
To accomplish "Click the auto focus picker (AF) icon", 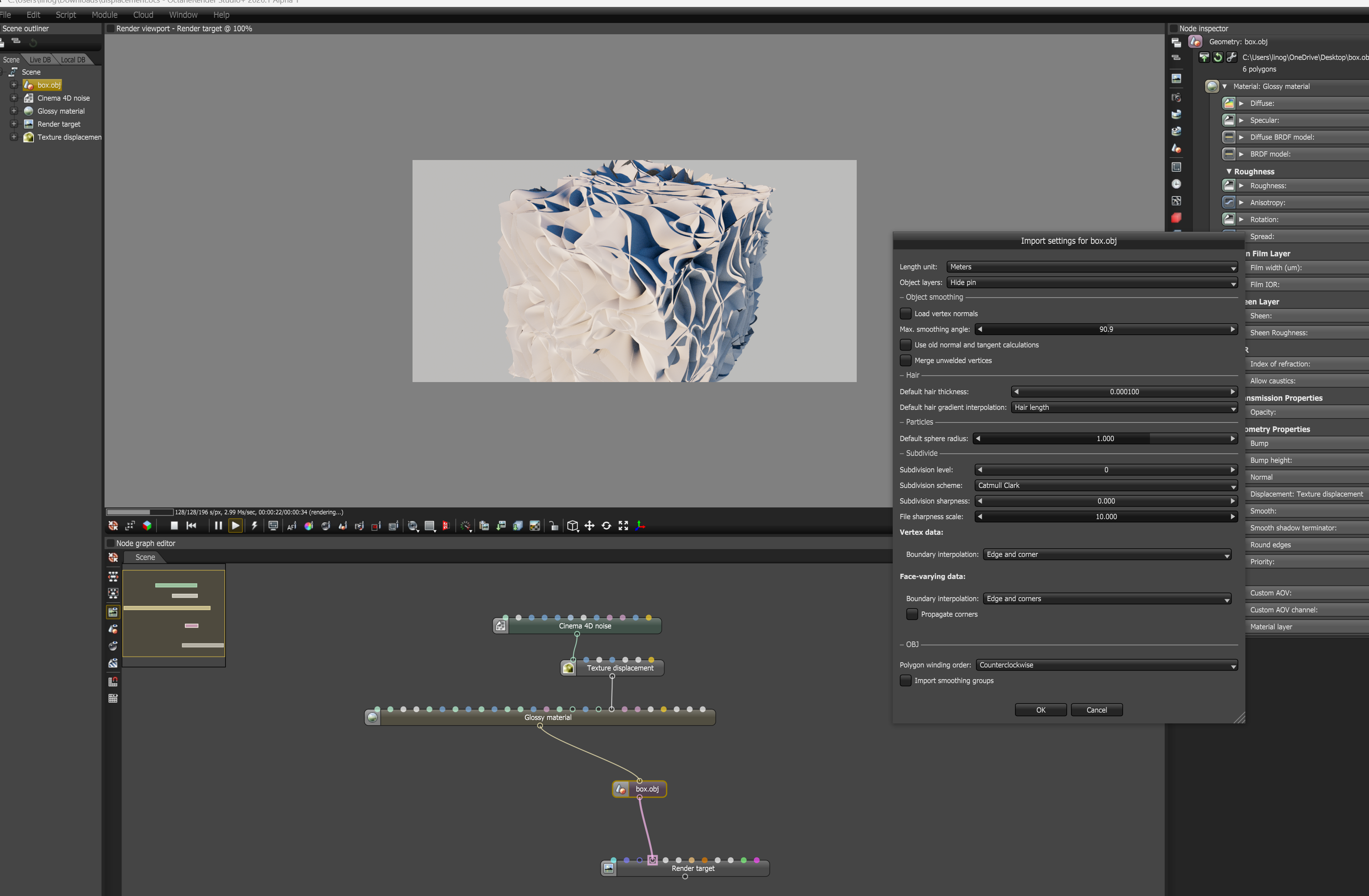I will coord(291,526).
